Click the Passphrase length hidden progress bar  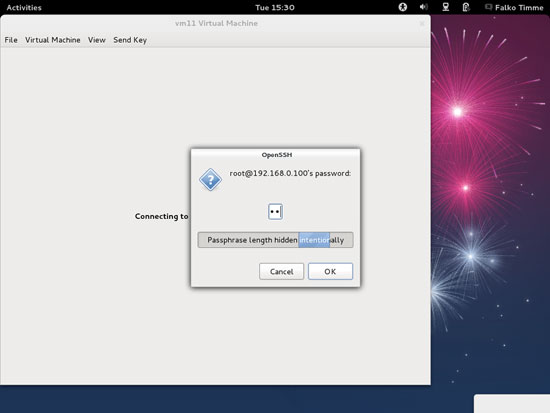[275, 240]
